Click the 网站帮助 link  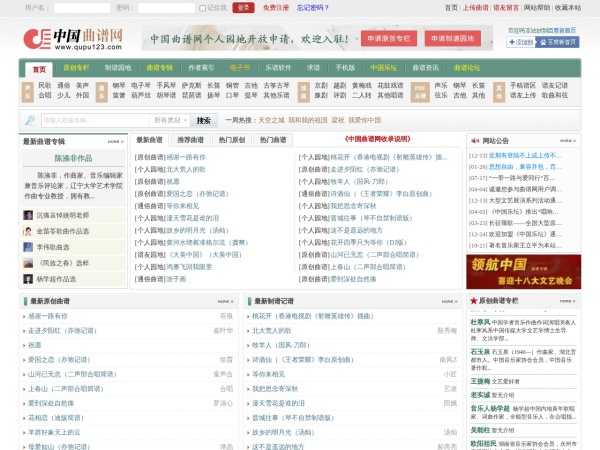pos(536,8)
